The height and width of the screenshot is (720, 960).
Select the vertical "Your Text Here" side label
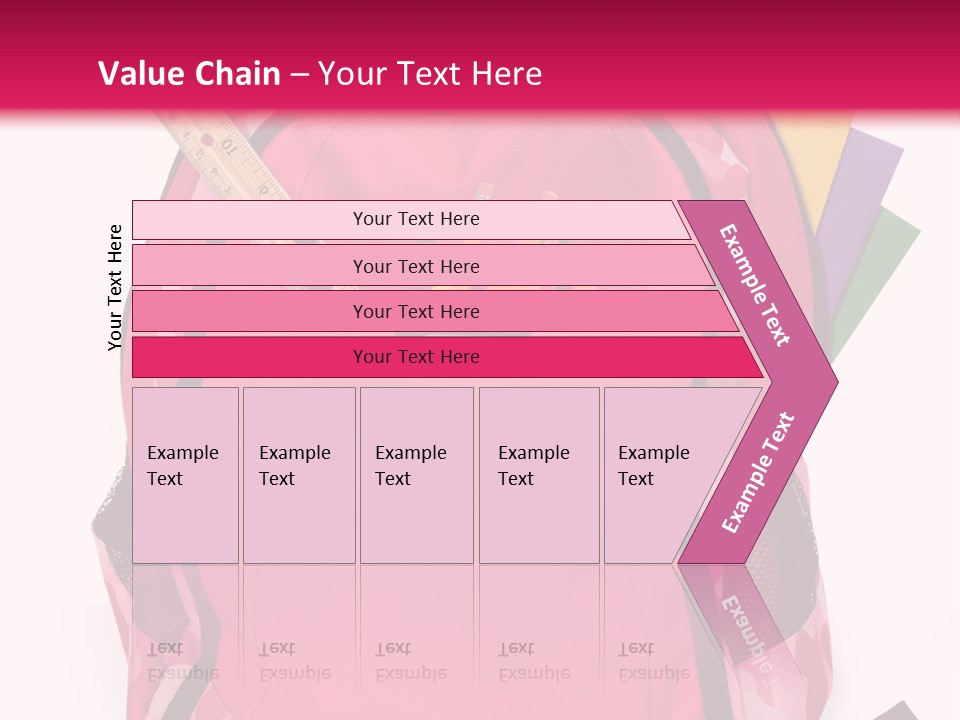click(x=115, y=287)
